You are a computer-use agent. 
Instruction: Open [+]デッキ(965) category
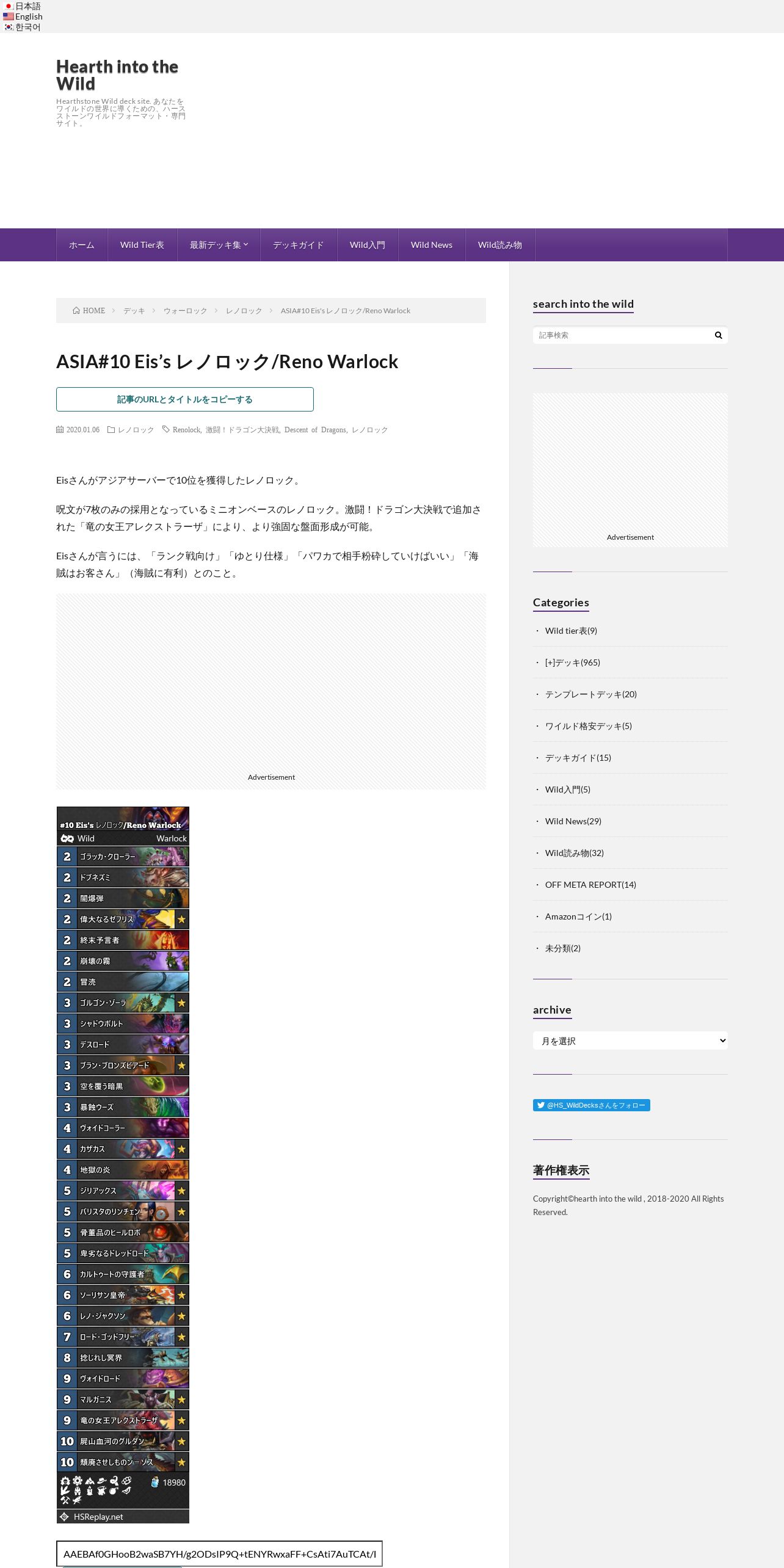tap(573, 662)
